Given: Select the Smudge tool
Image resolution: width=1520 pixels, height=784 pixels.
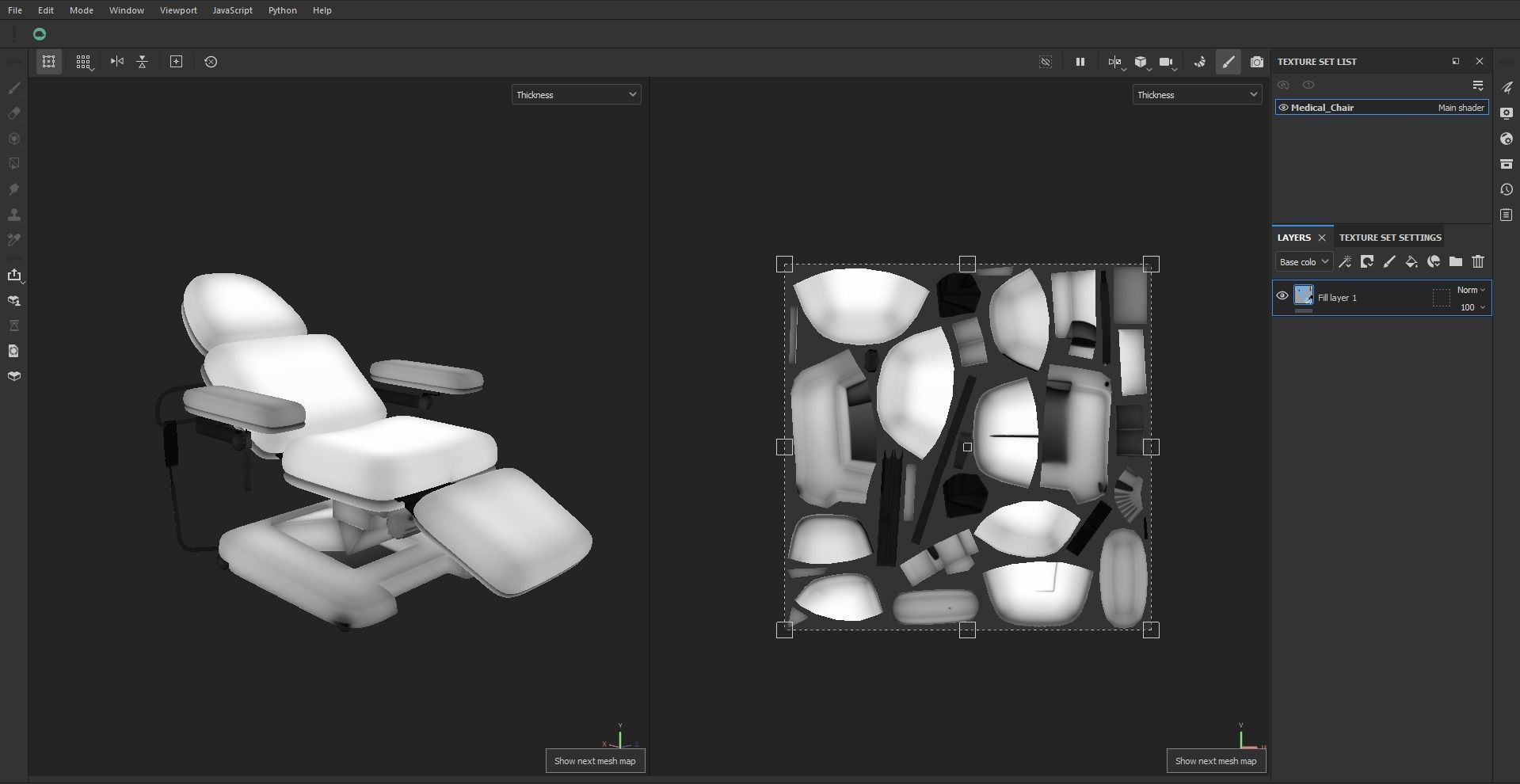Looking at the screenshot, I should [x=14, y=189].
